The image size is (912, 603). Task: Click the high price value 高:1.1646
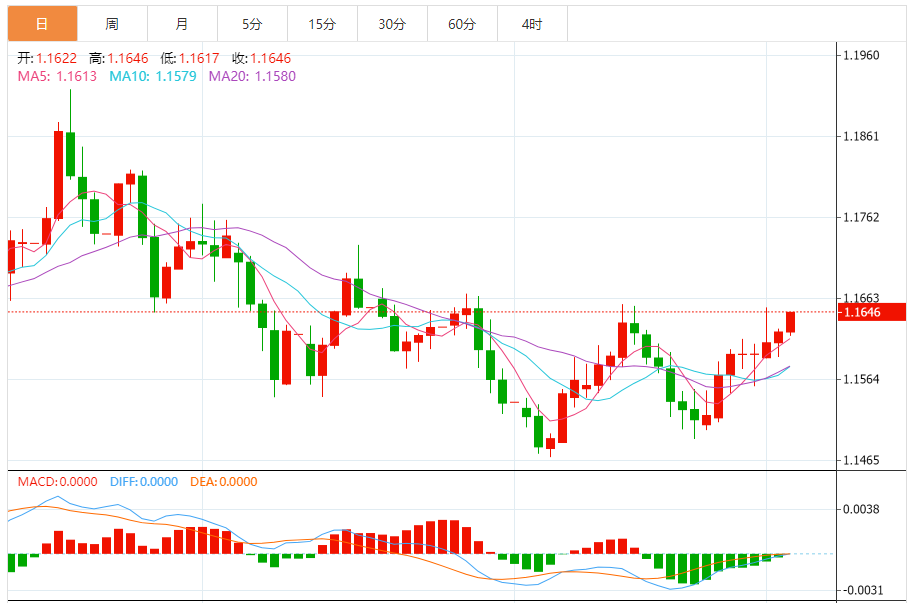coord(119,58)
